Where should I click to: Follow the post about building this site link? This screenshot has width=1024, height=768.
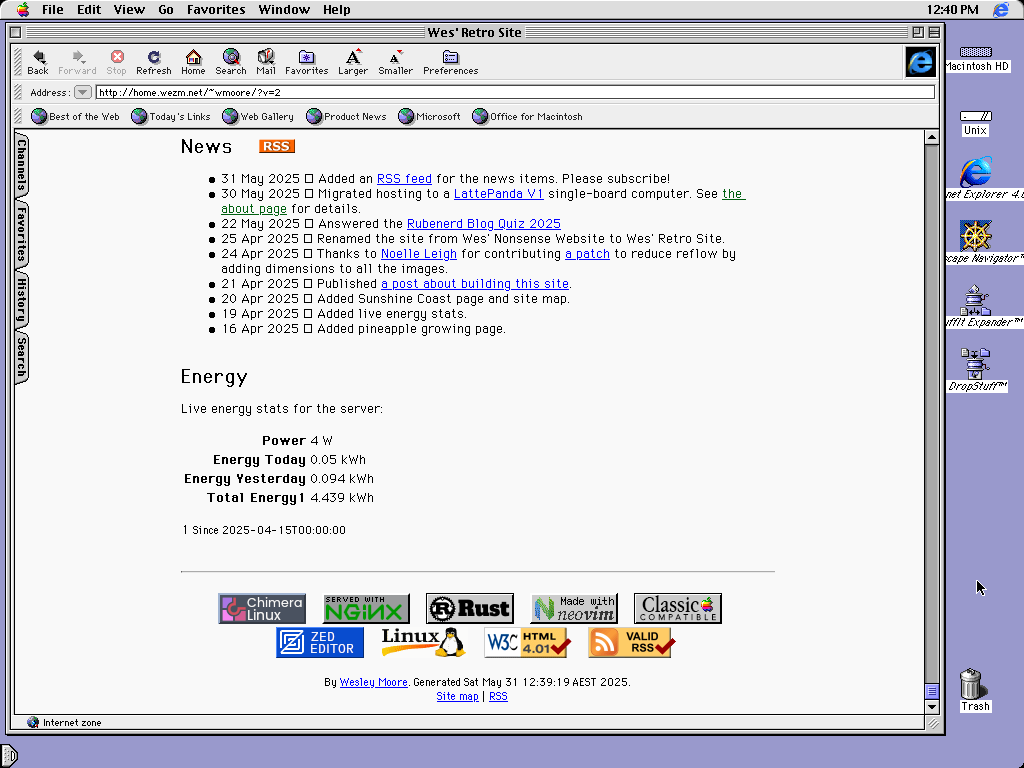(x=475, y=284)
